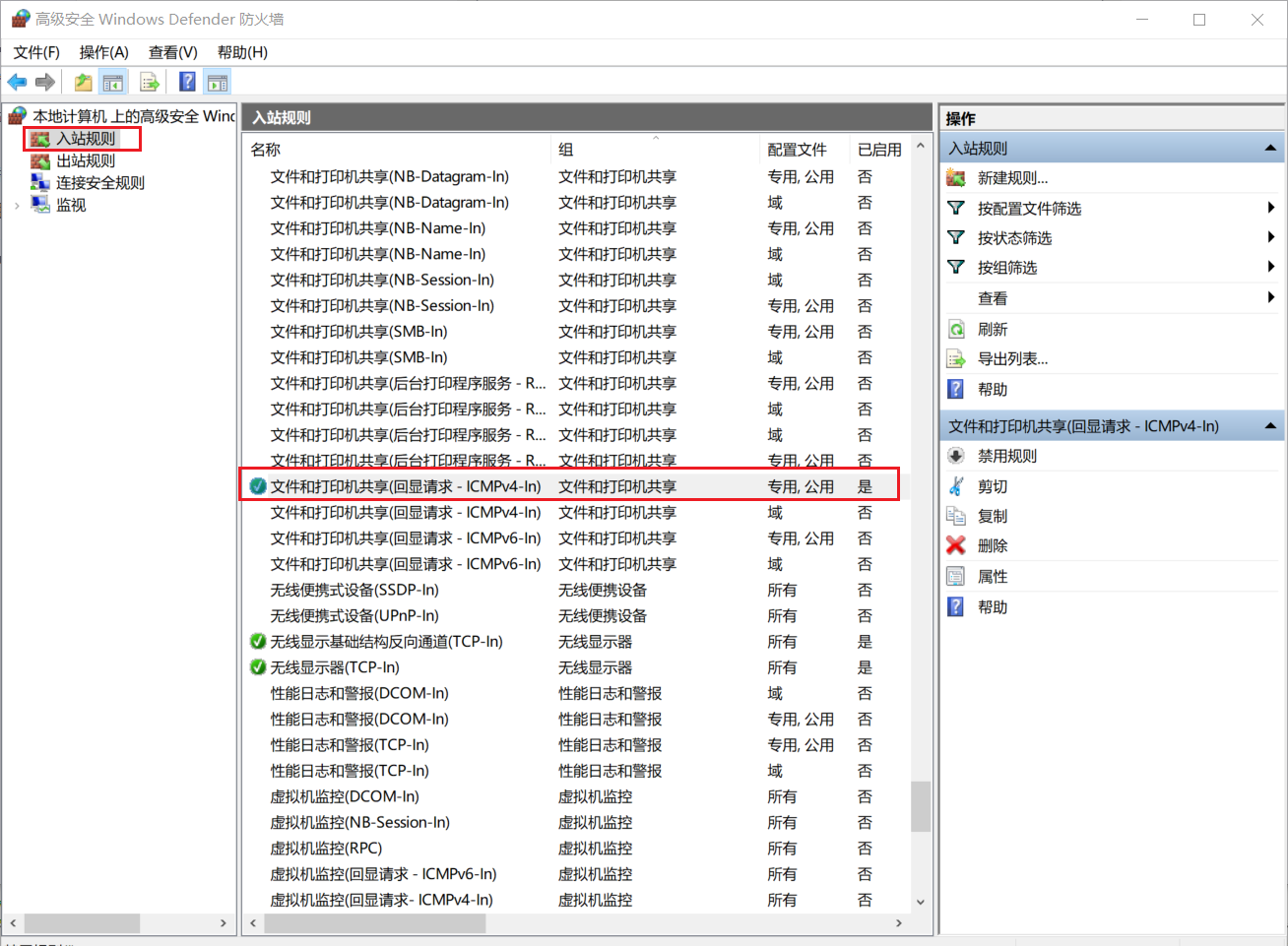Viewport: 1288px width, 946px height.
Task: Click the Export List icon in the toolbar
Action: point(150,83)
